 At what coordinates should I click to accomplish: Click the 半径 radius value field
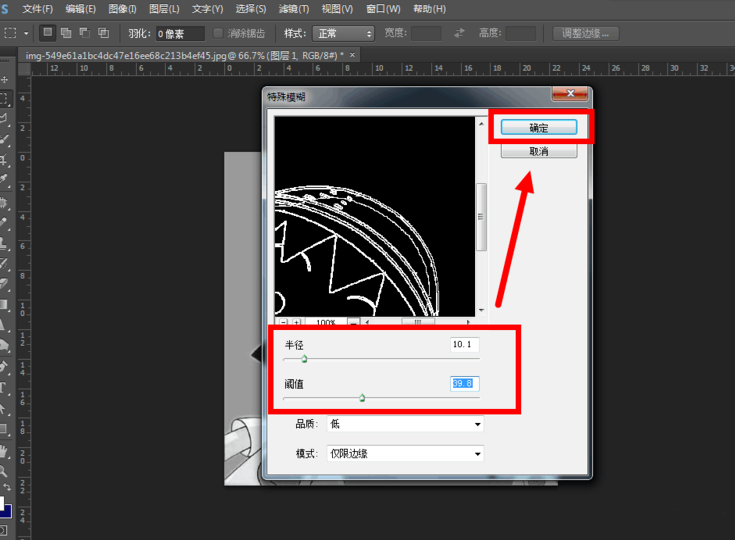[464, 345]
